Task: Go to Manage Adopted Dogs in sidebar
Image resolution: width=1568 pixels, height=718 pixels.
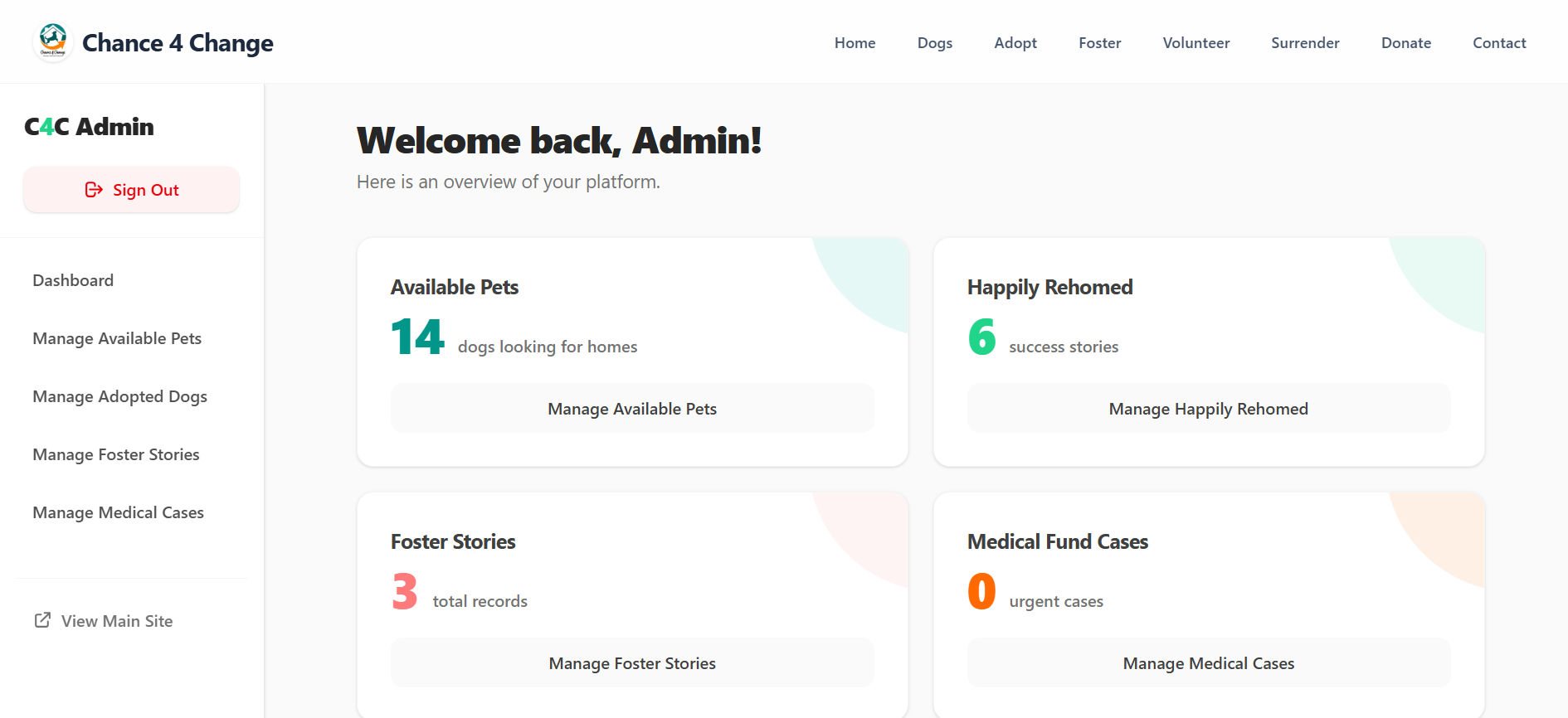Action: pyautogui.click(x=119, y=396)
